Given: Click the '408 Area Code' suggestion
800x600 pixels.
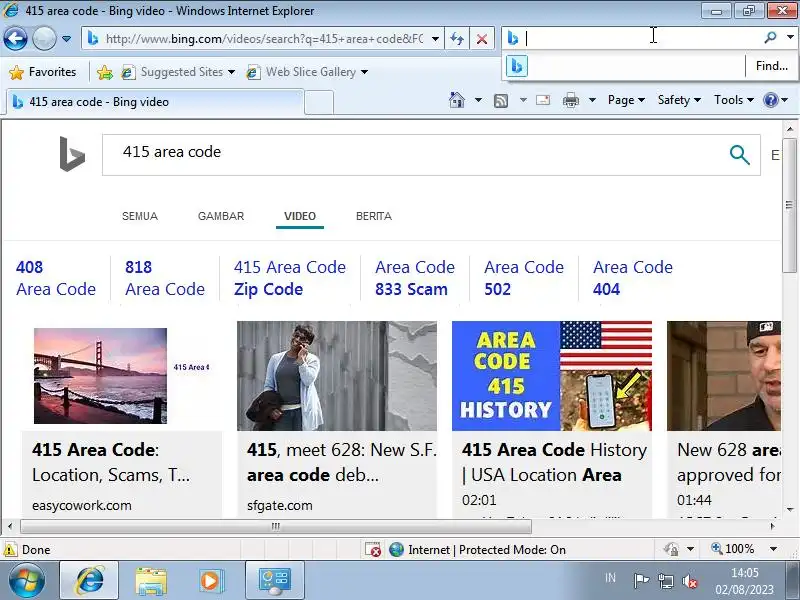Looking at the screenshot, I should 56,278.
